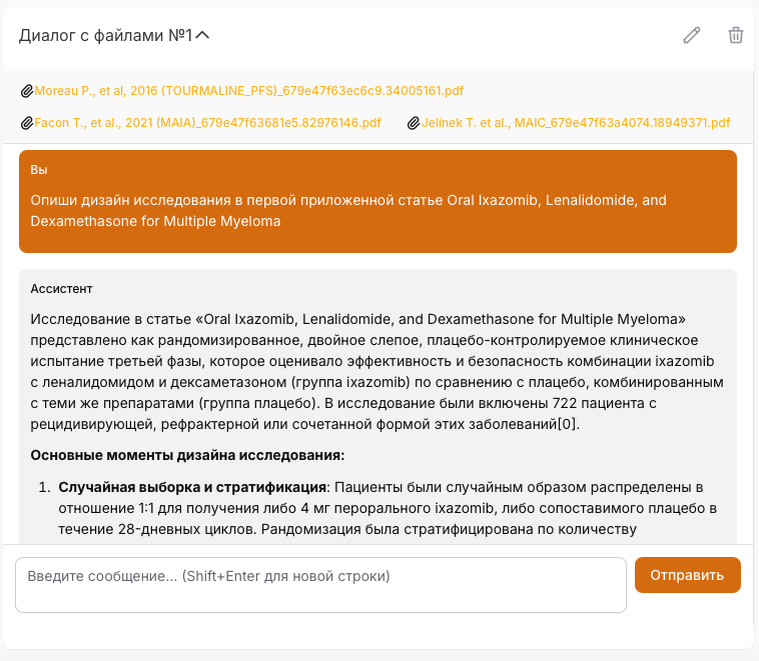Click paperclip icon beside Jelínek T. file
This screenshot has width=759, height=661.
pyautogui.click(x=413, y=123)
